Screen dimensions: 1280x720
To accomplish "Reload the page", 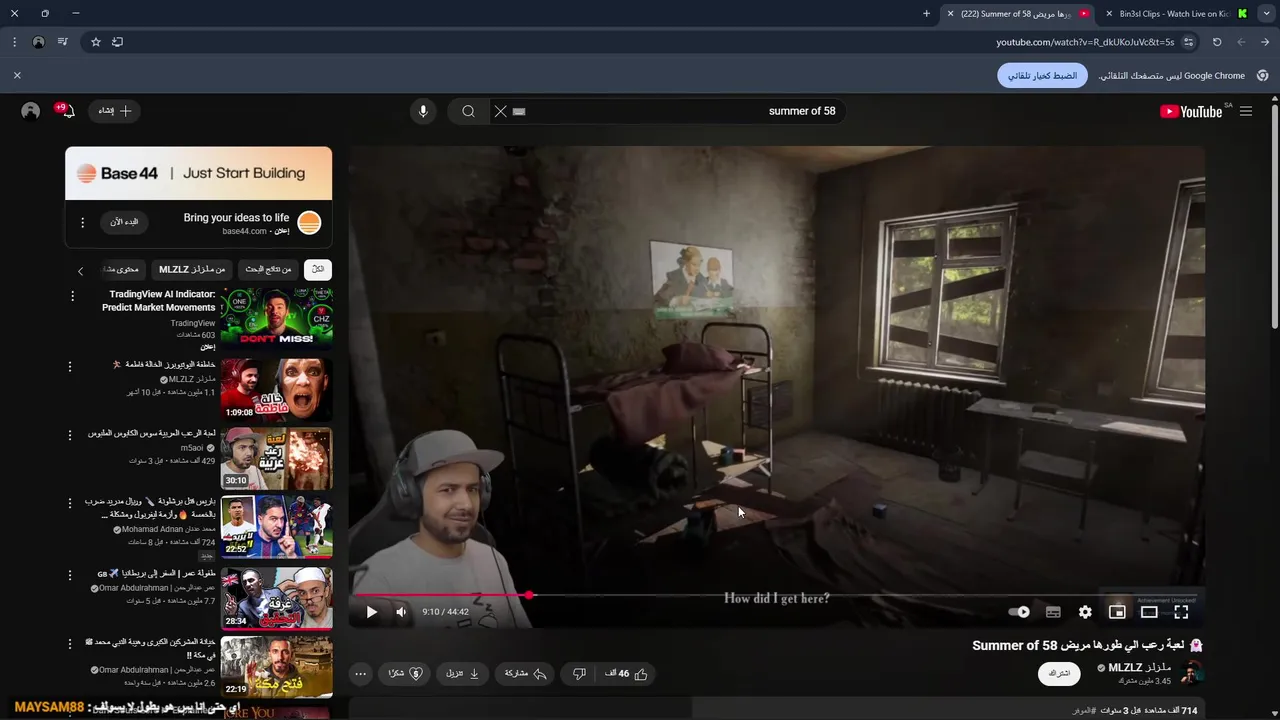I will 1217,42.
